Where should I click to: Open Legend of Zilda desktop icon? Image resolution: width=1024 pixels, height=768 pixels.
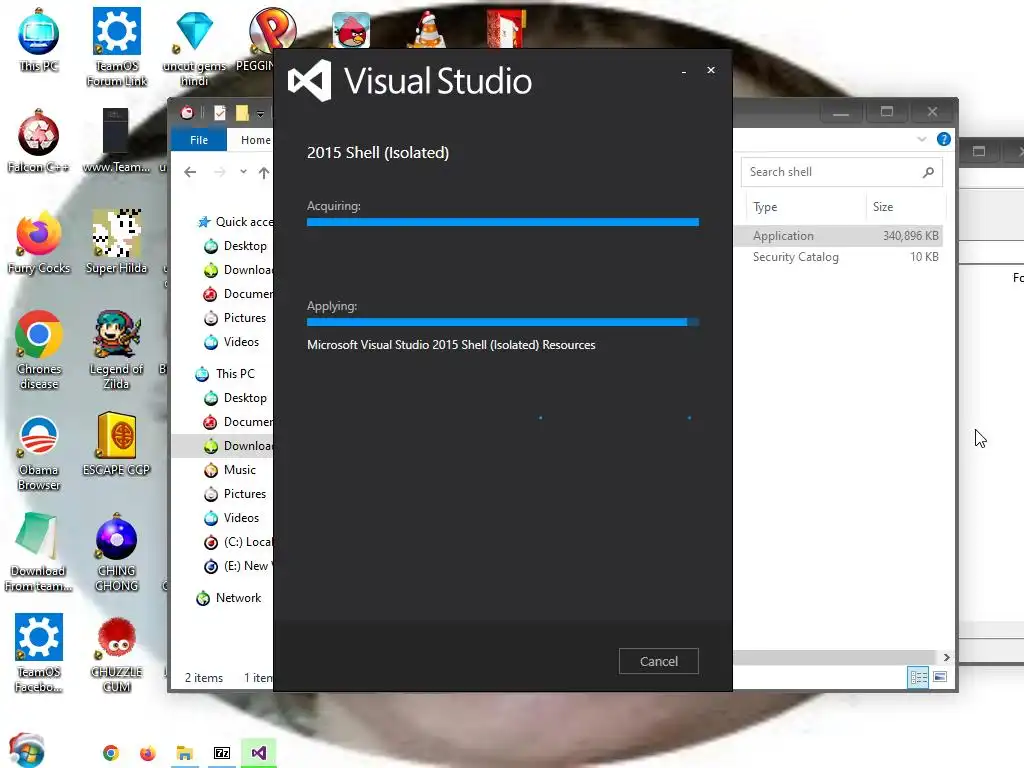point(116,351)
